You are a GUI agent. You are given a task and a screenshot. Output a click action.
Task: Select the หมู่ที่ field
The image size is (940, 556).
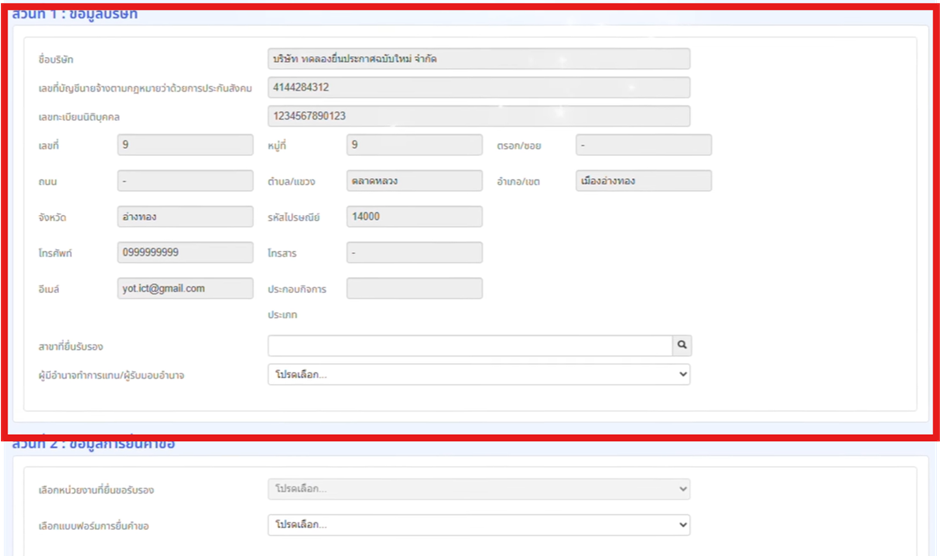click(x=414, y=145)
